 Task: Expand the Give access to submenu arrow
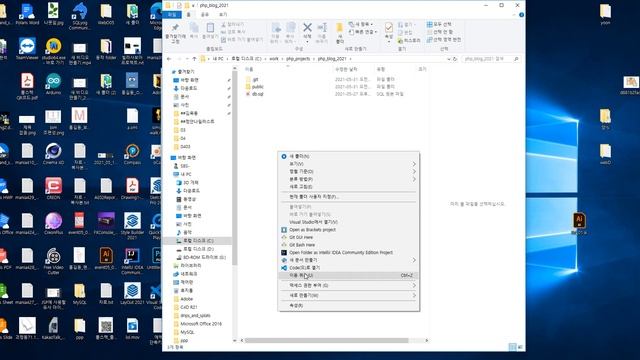[414, 285]
